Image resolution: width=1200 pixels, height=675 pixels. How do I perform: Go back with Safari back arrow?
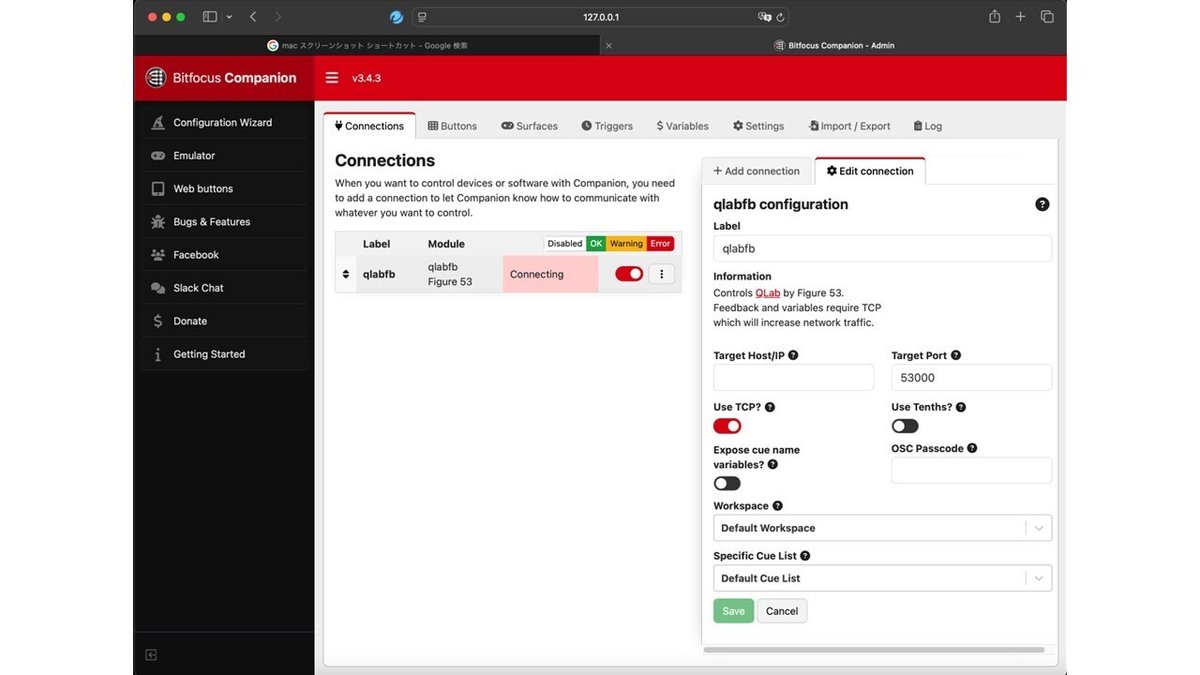pos(253,17)
